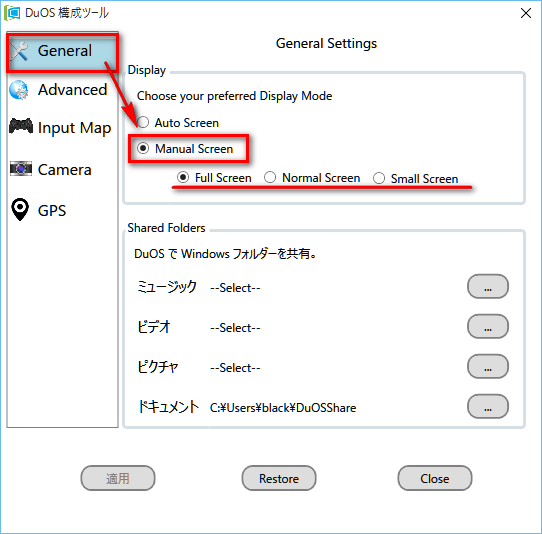Click the General Settings heading

(x=326, y=44)
